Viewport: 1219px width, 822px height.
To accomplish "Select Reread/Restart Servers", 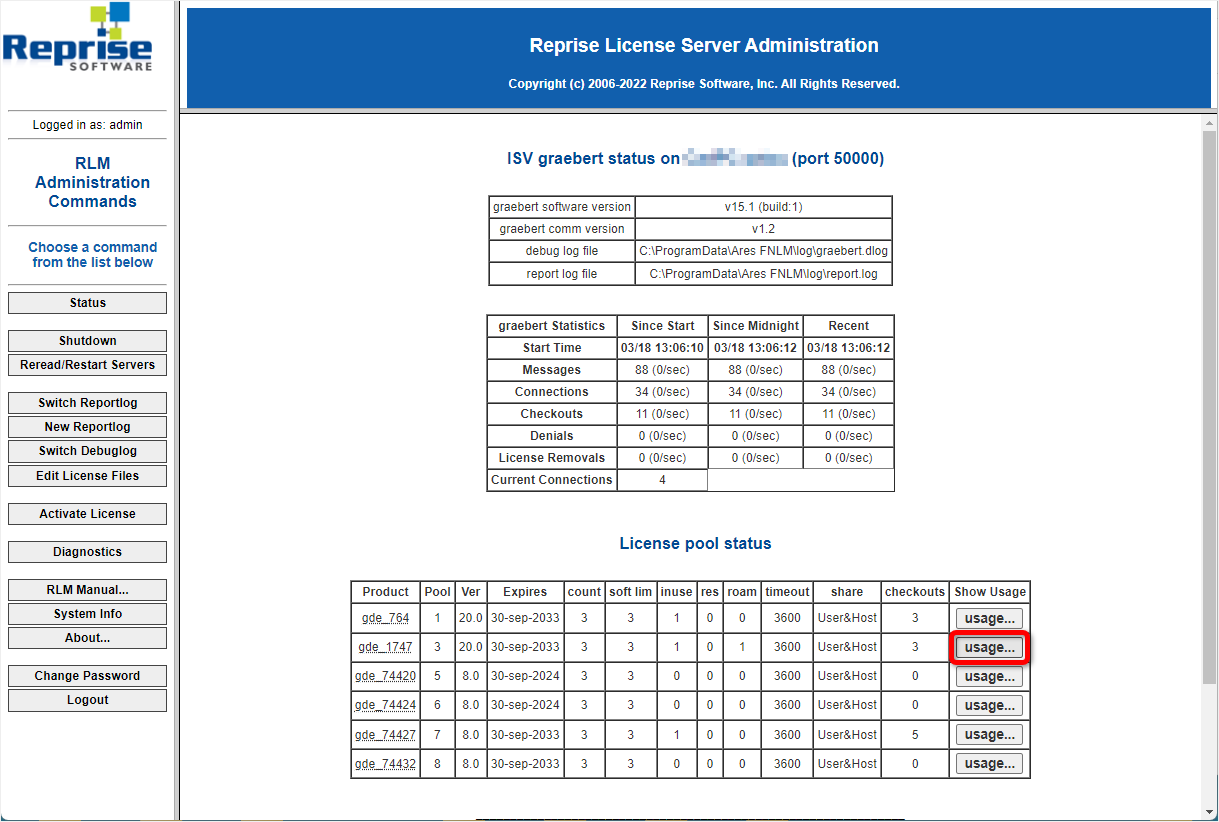I will (88, 365).
